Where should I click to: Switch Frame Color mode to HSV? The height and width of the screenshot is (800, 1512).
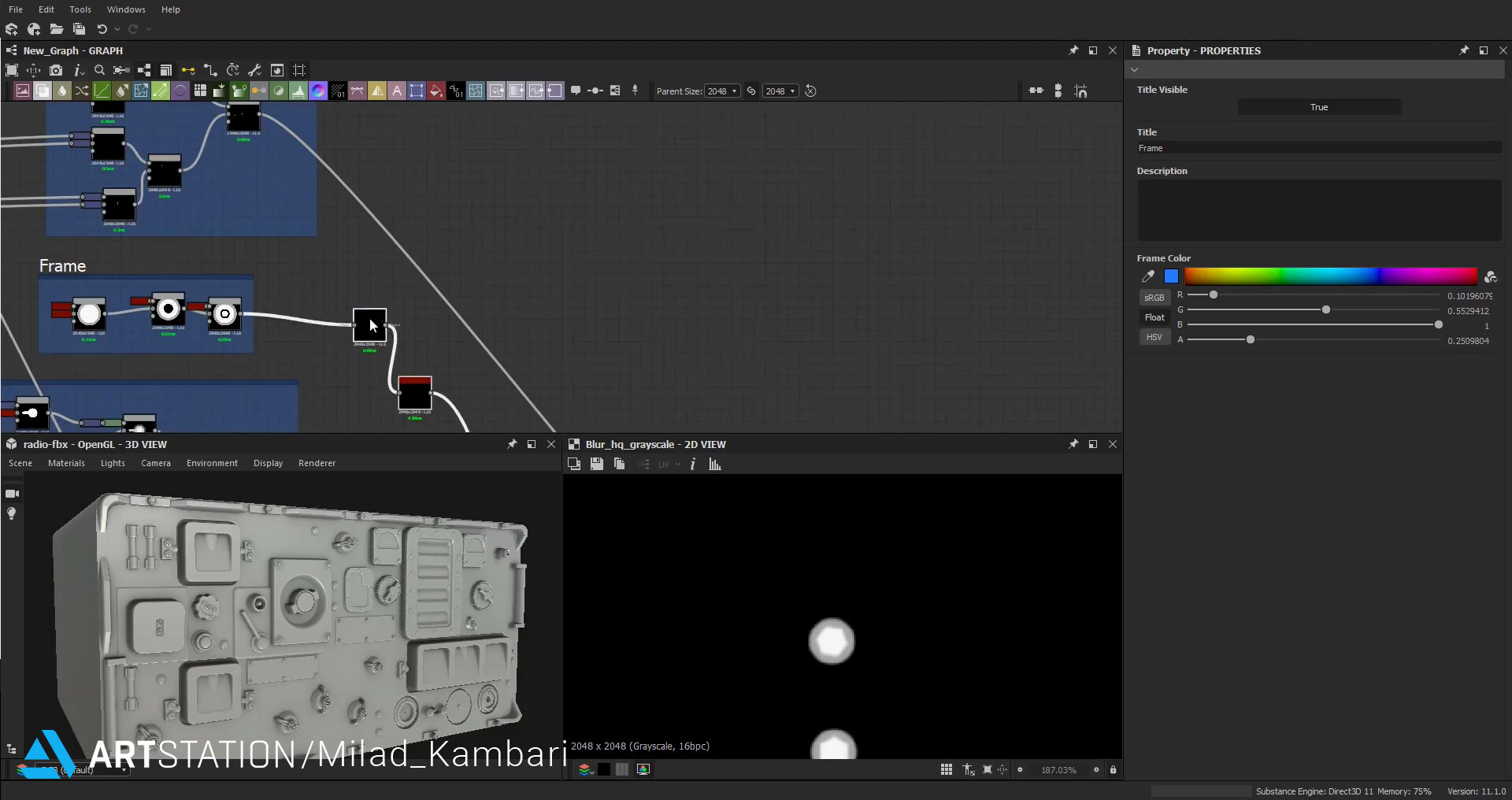click(x=1154, y=336)
